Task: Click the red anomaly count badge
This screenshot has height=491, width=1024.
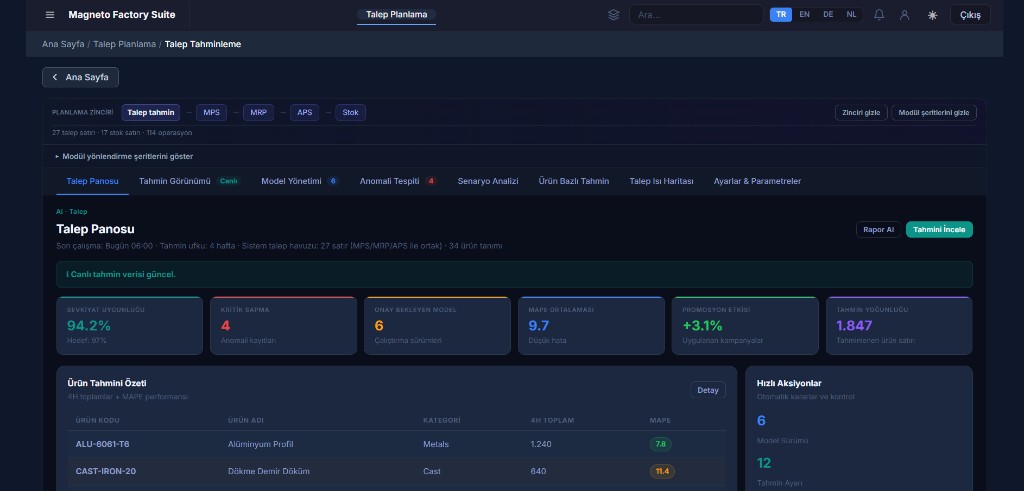Action: (431, 181)
